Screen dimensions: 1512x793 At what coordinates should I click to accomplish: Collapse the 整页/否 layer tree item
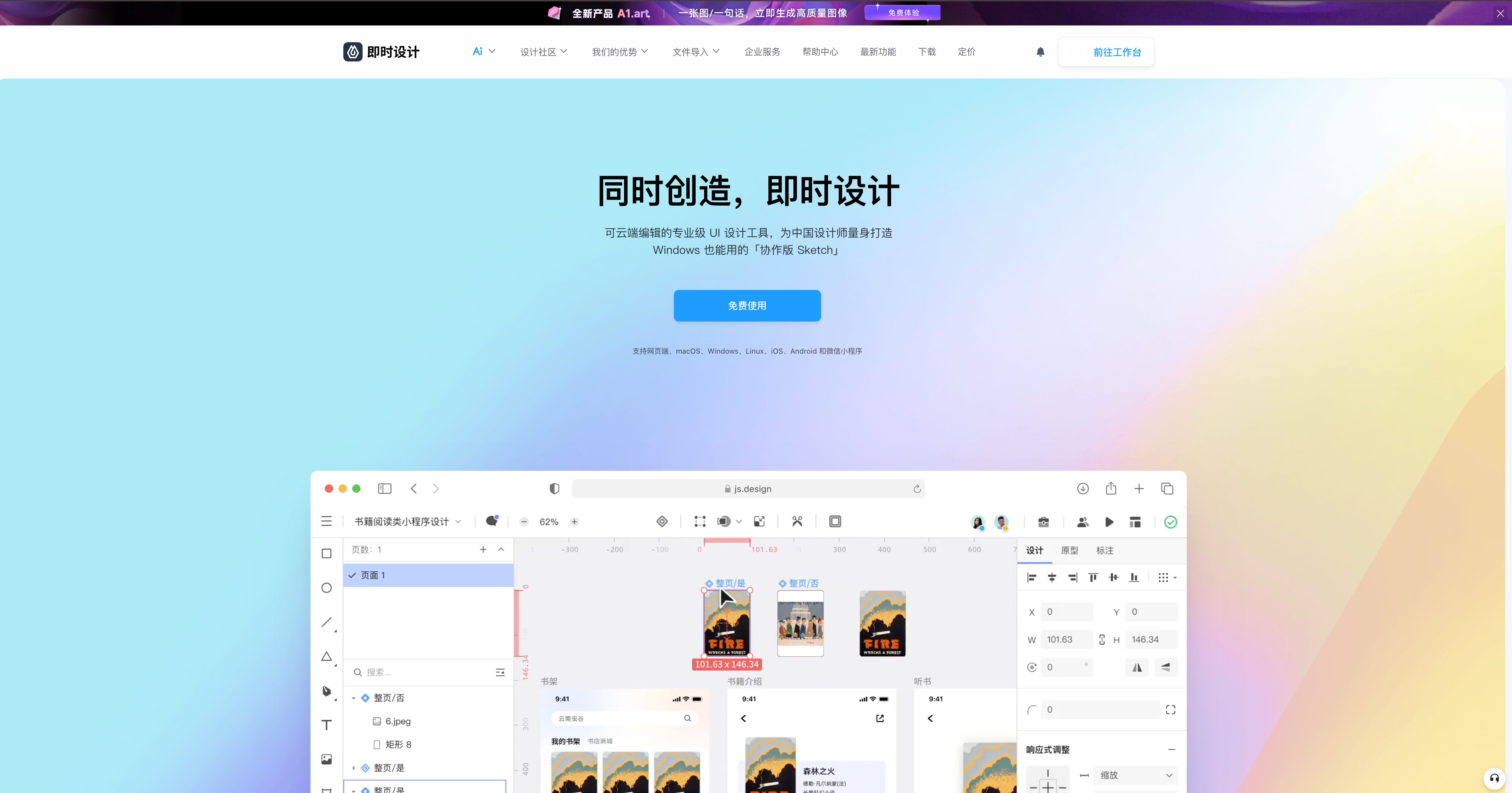(353, 698)
